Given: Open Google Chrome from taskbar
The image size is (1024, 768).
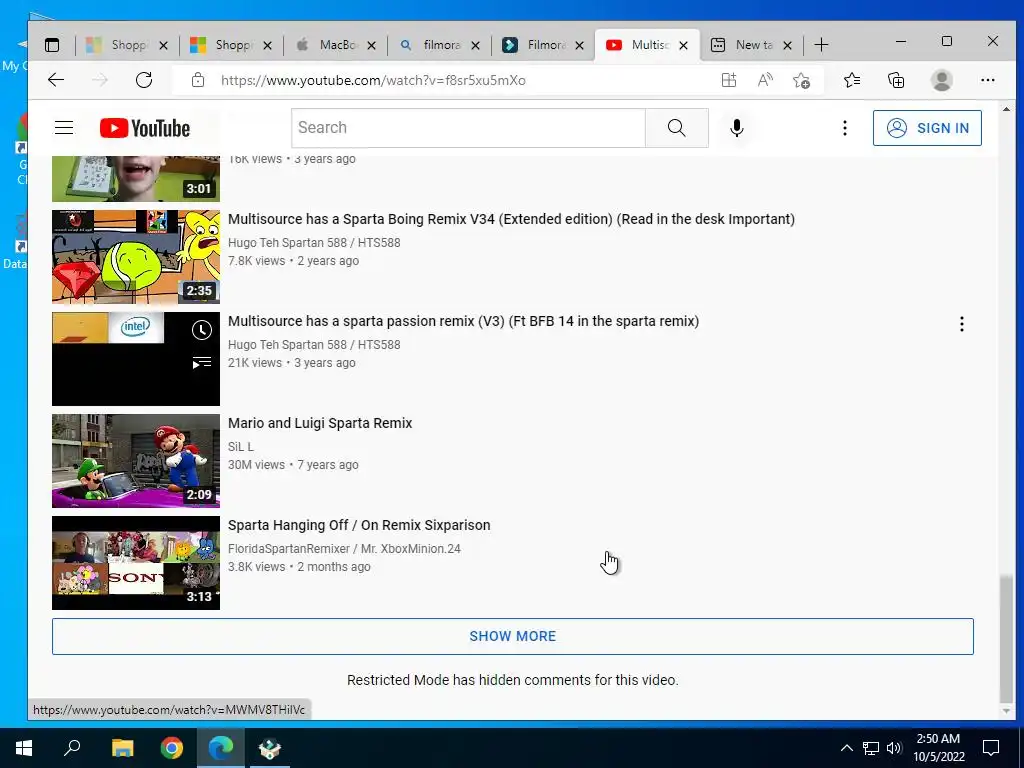Looking at the screenshot, I should point(172,748).
